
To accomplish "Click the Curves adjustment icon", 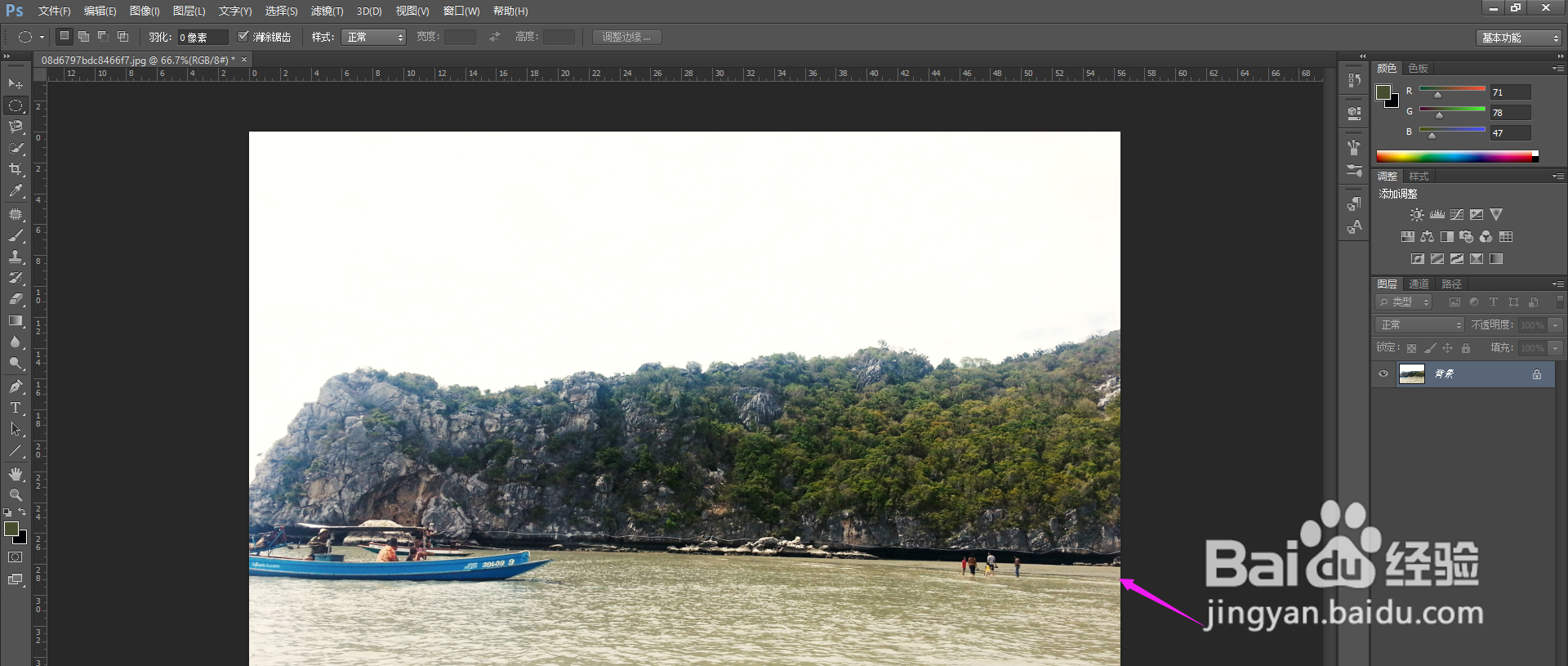I will pyautogui.click(x=1457, y=214).
